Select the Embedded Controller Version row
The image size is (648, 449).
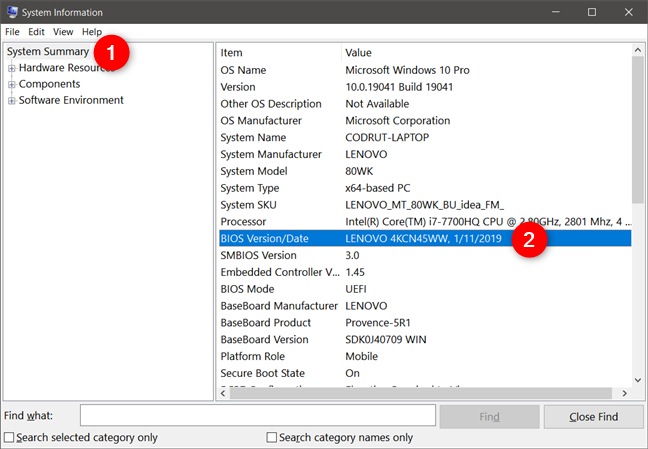425,272
